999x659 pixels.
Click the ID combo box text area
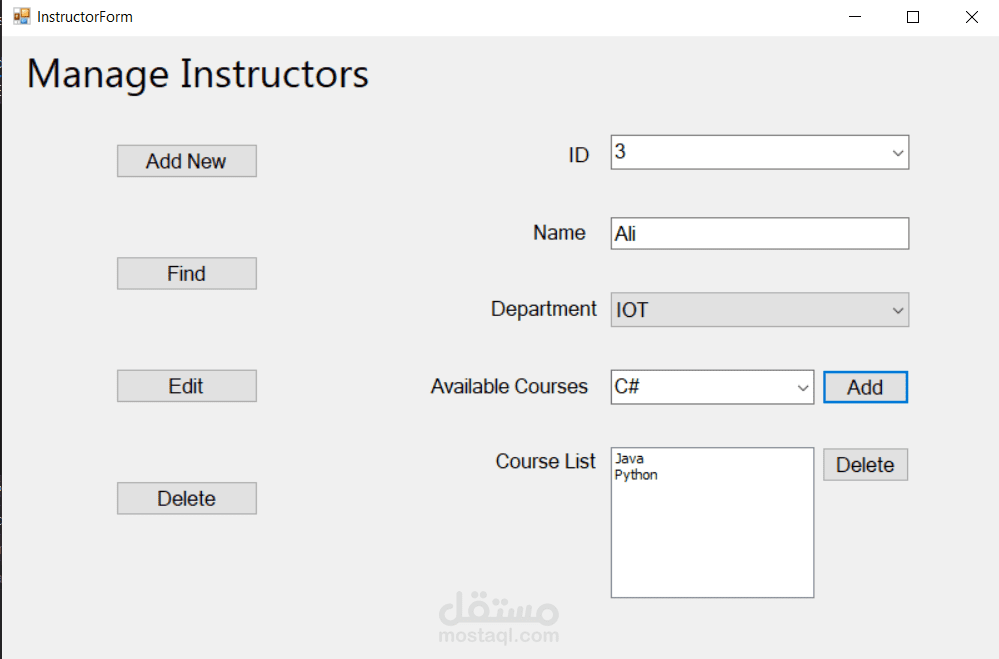coord(745,153)
